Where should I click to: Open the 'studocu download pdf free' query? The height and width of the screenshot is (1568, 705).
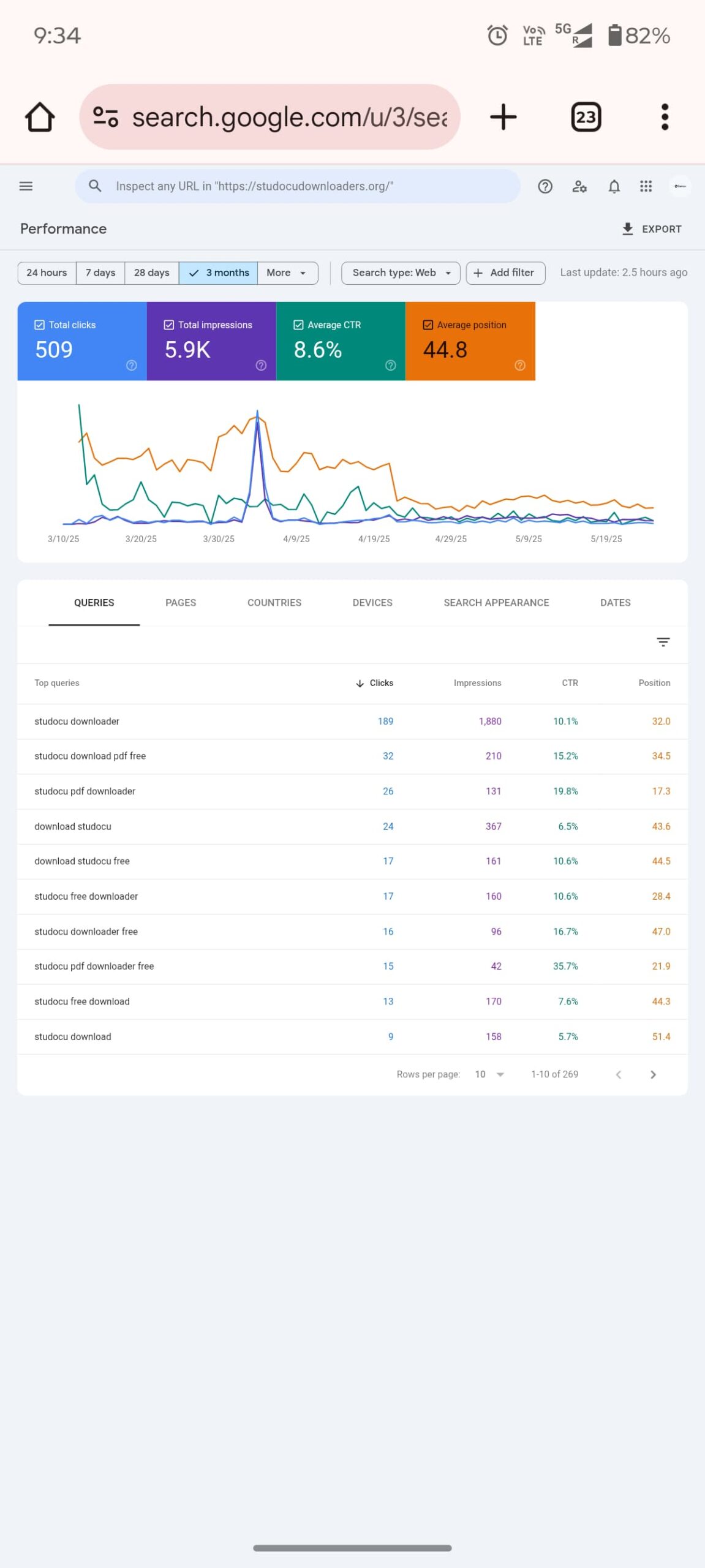pos(352,756)
